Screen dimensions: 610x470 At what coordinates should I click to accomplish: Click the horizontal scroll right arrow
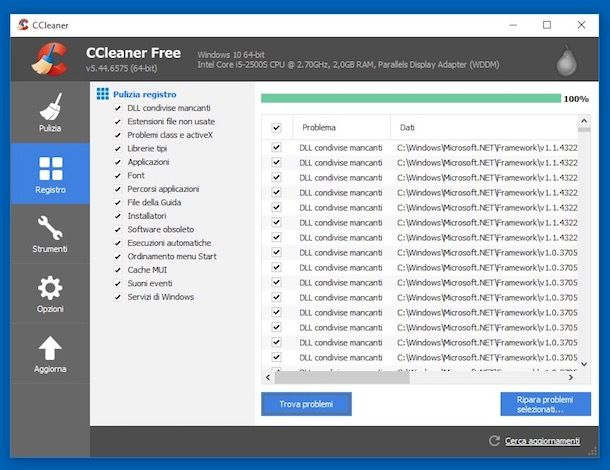(571, 377)
